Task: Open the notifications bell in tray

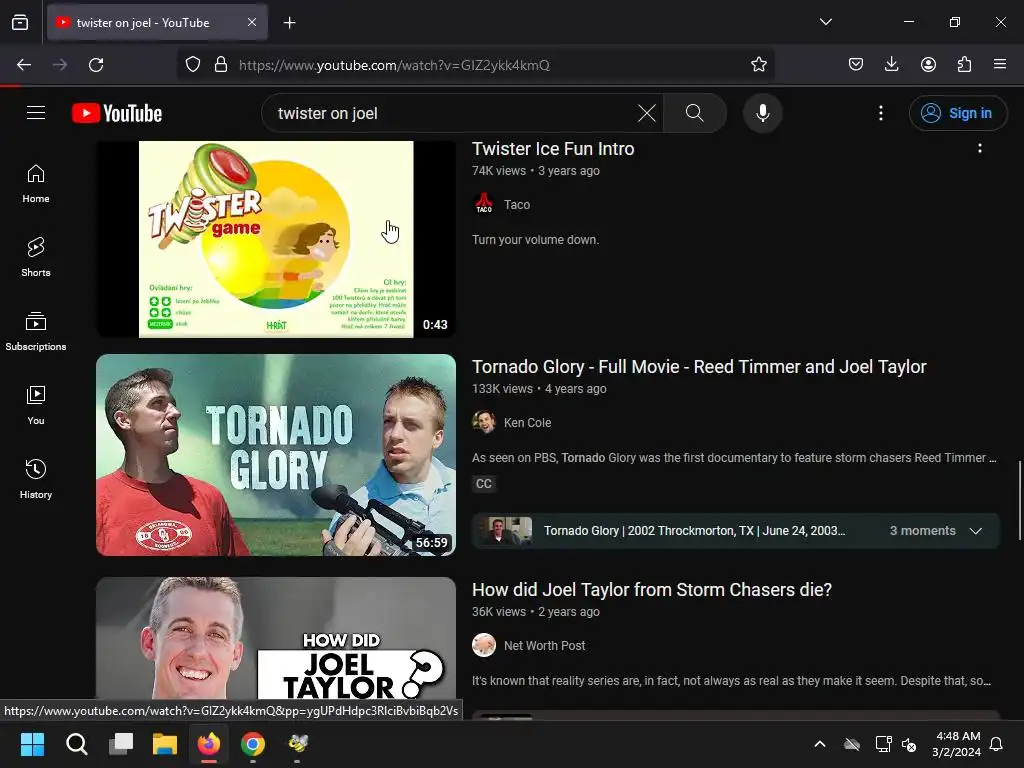Action: pos(997,744)
